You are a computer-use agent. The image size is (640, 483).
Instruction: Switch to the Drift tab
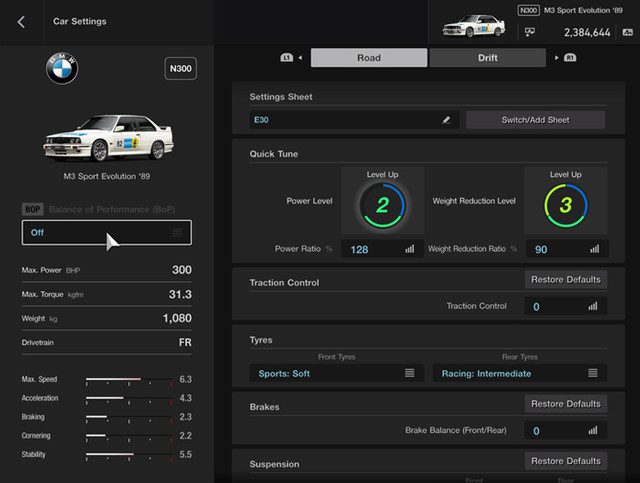point(487,58)
